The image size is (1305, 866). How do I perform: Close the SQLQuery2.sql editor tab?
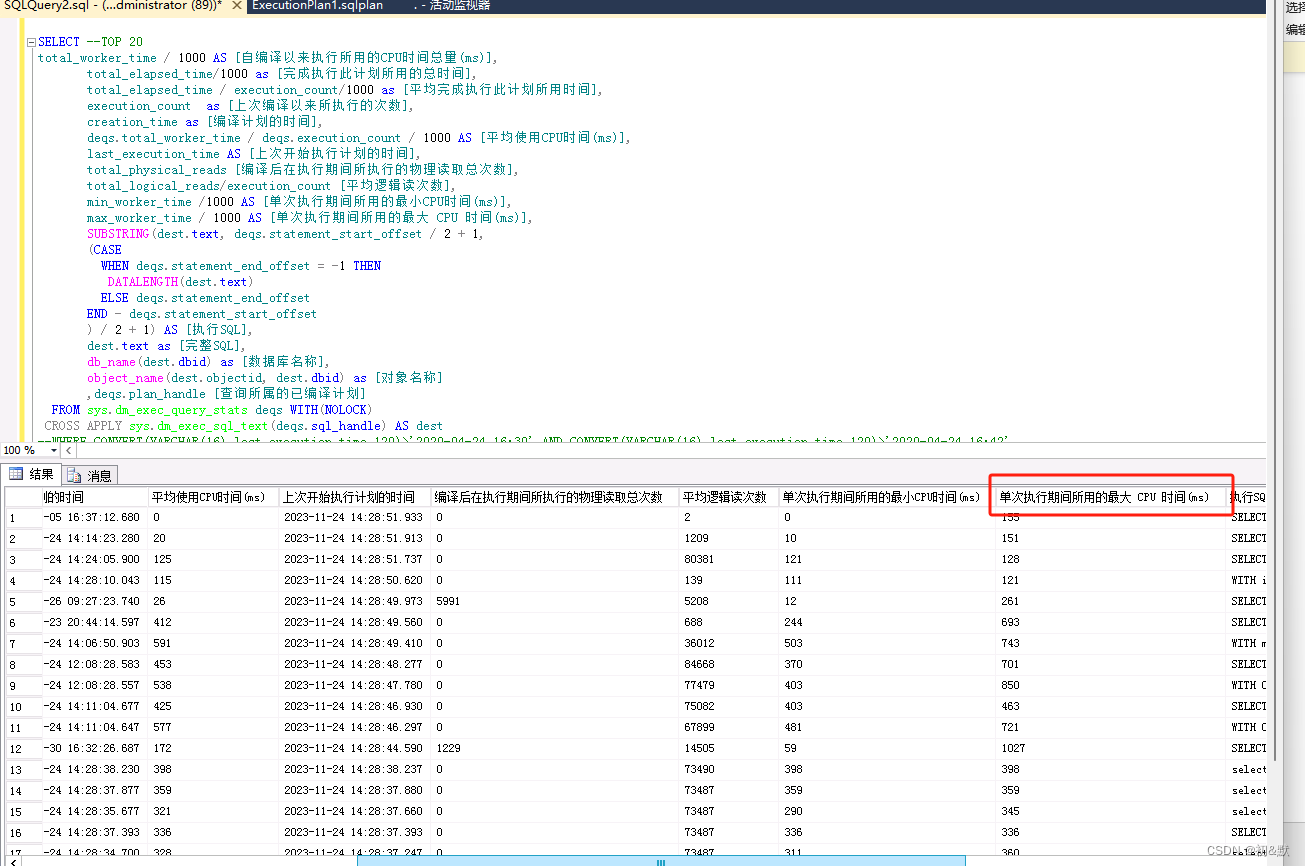[x=236, y=6]
